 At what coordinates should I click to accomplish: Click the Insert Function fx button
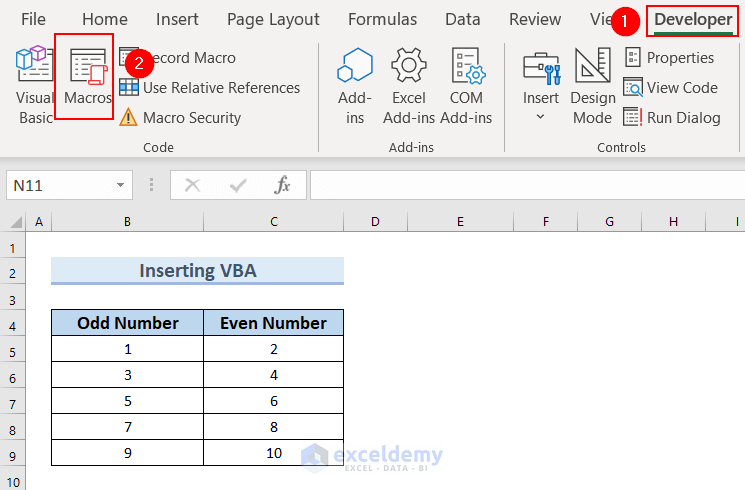[283, 185]
